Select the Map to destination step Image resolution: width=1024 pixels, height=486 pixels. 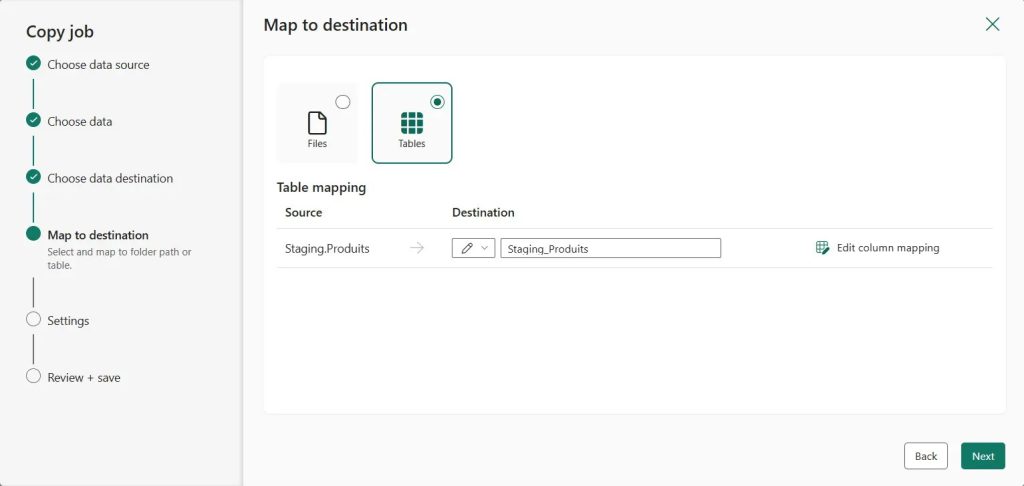click(98, 235)
